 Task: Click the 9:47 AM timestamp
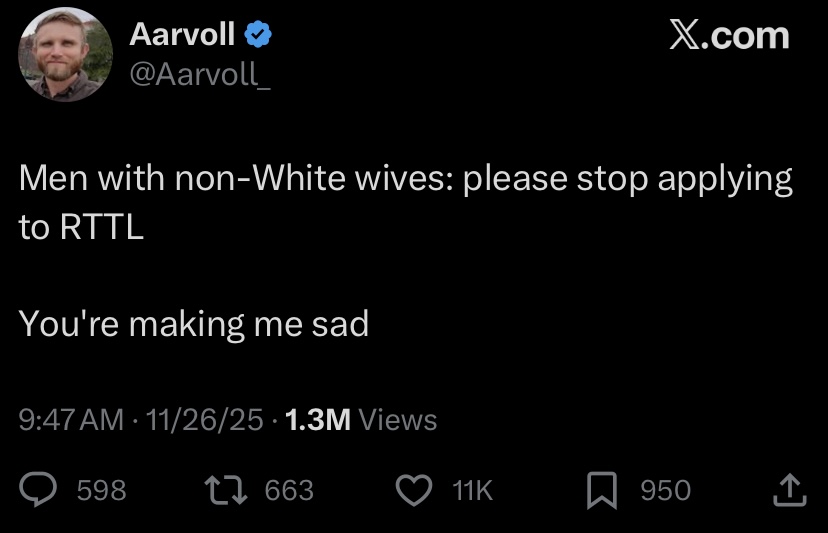coord(72,419)
